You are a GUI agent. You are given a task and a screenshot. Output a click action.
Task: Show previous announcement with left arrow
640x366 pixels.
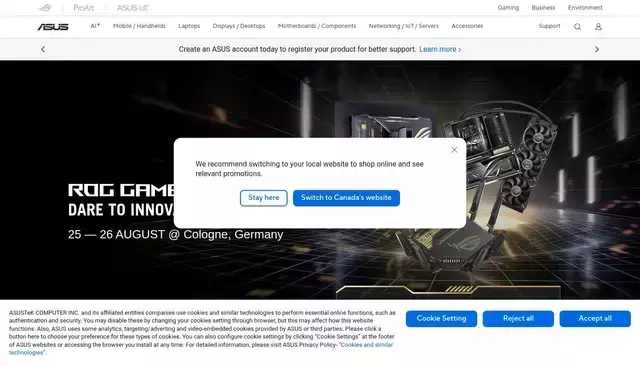(x=43, y=49)
